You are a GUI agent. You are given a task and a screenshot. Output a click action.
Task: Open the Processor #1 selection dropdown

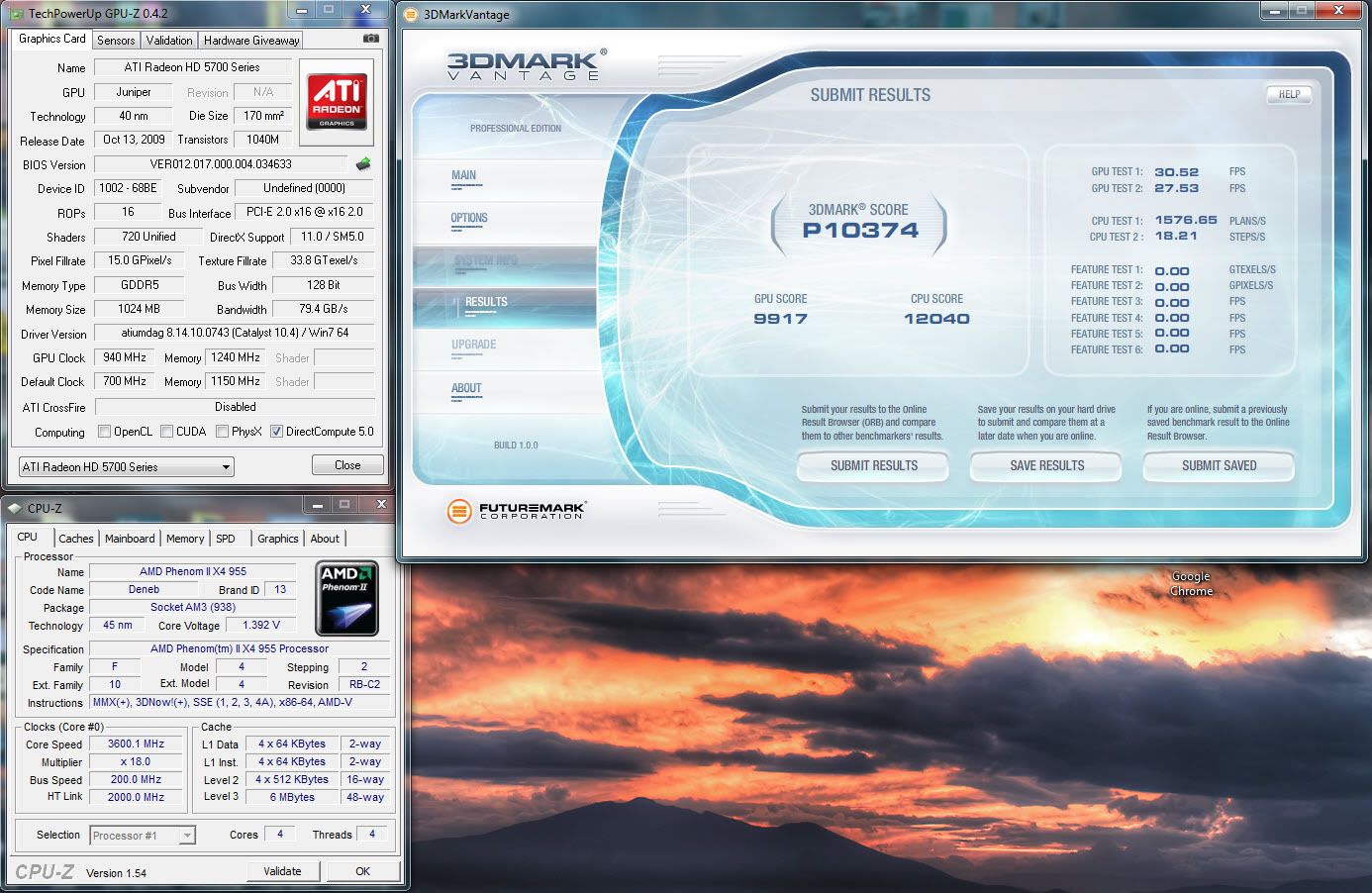click(x=143, y=836)
